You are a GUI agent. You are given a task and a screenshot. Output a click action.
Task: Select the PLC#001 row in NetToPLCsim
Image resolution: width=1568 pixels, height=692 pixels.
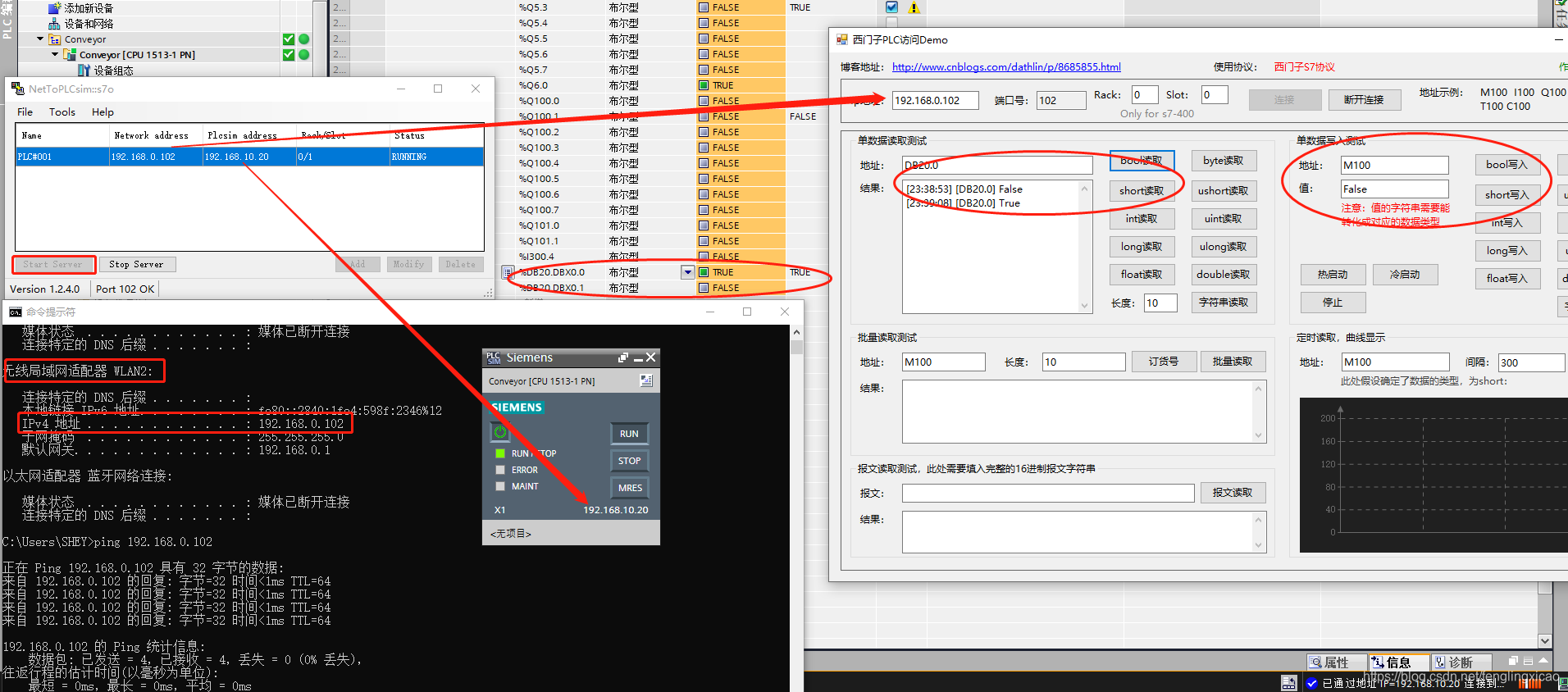249,157
